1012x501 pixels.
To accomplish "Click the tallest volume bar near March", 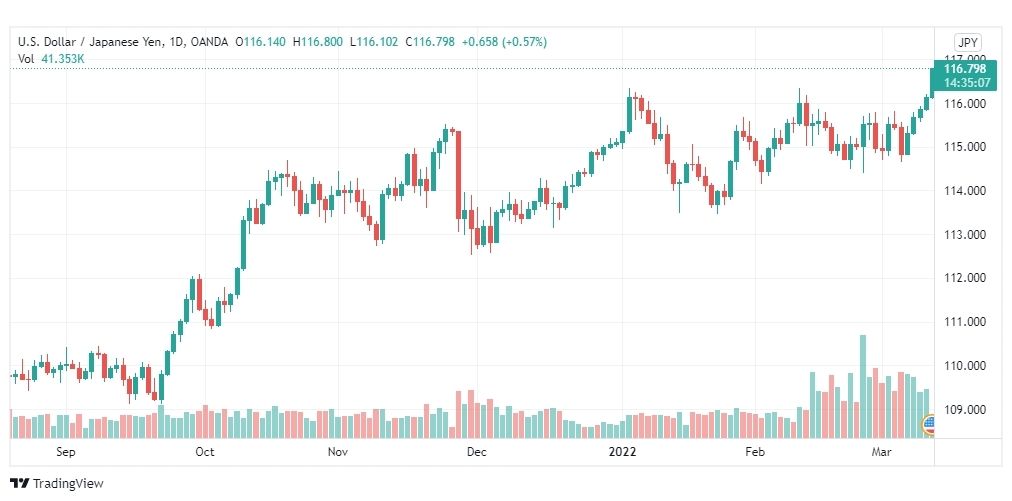I will [x=863, y=387].
